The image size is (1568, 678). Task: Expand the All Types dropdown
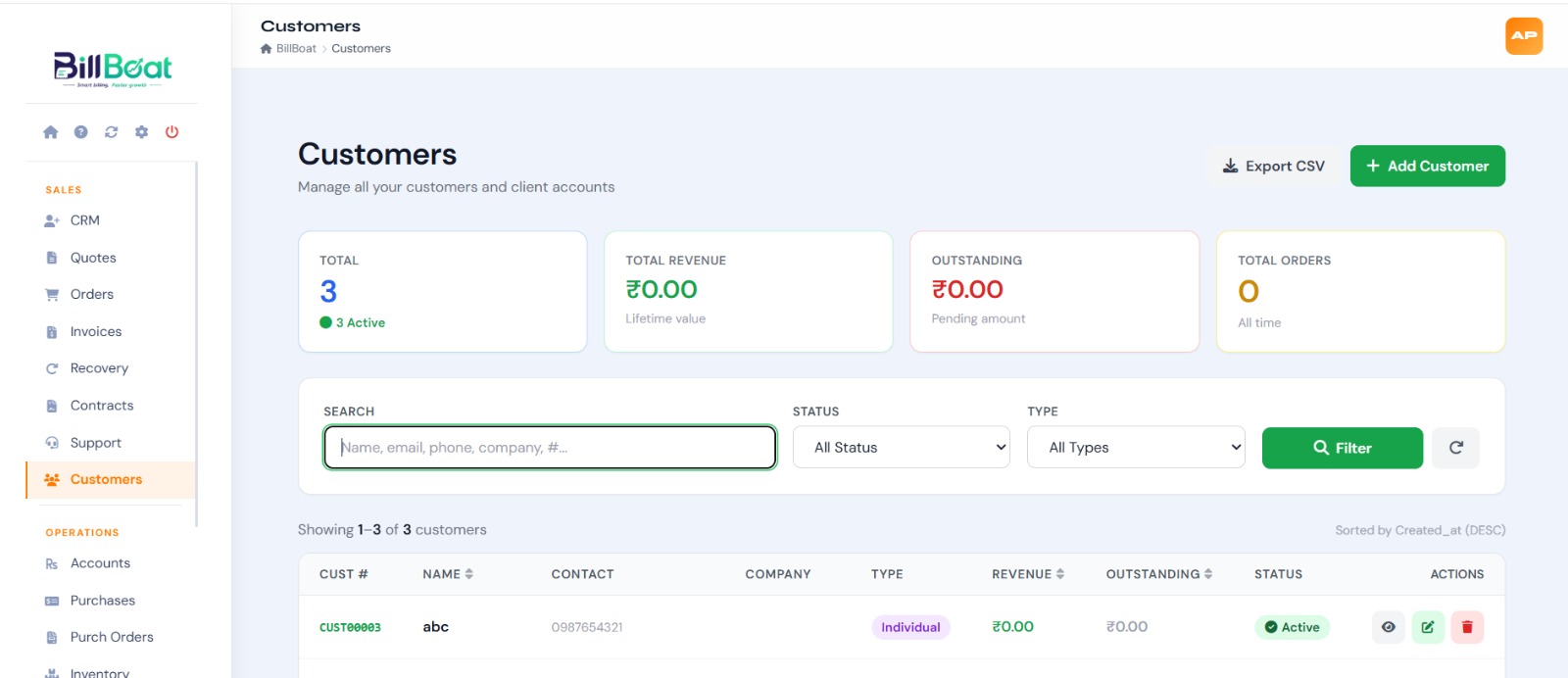[1136, 448]
